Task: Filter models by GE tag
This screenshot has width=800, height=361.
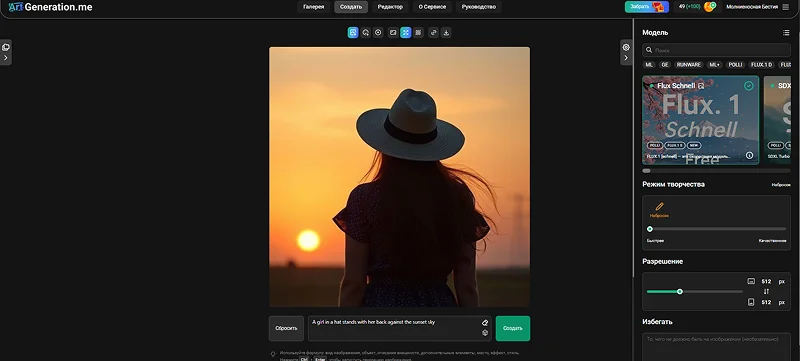Action: (665, 65)
